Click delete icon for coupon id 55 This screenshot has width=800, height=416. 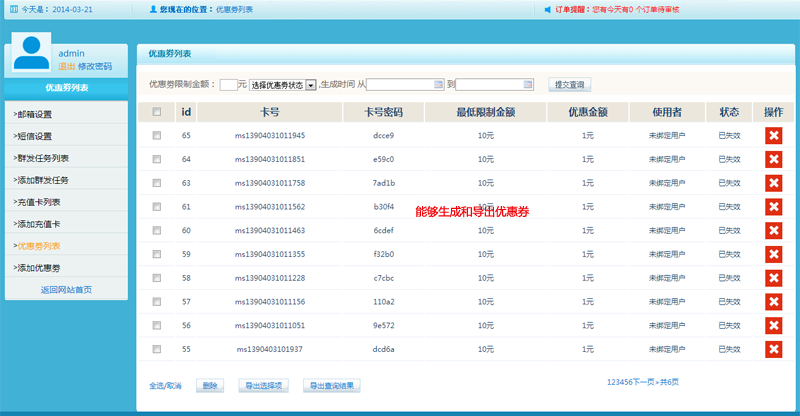point(773,349)
